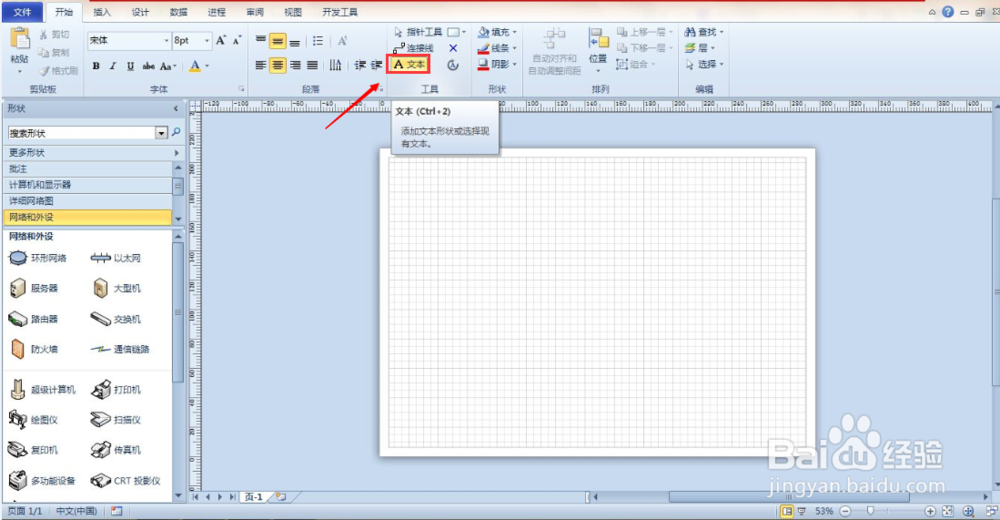Switch to the Insert (插入) tab

(102, 12)
